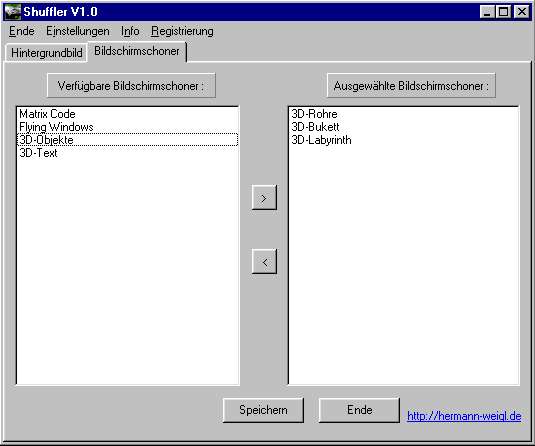This screenshot has height=446, width=535.
Task: Open the Einstellungen menu
Action: point(78,31)
